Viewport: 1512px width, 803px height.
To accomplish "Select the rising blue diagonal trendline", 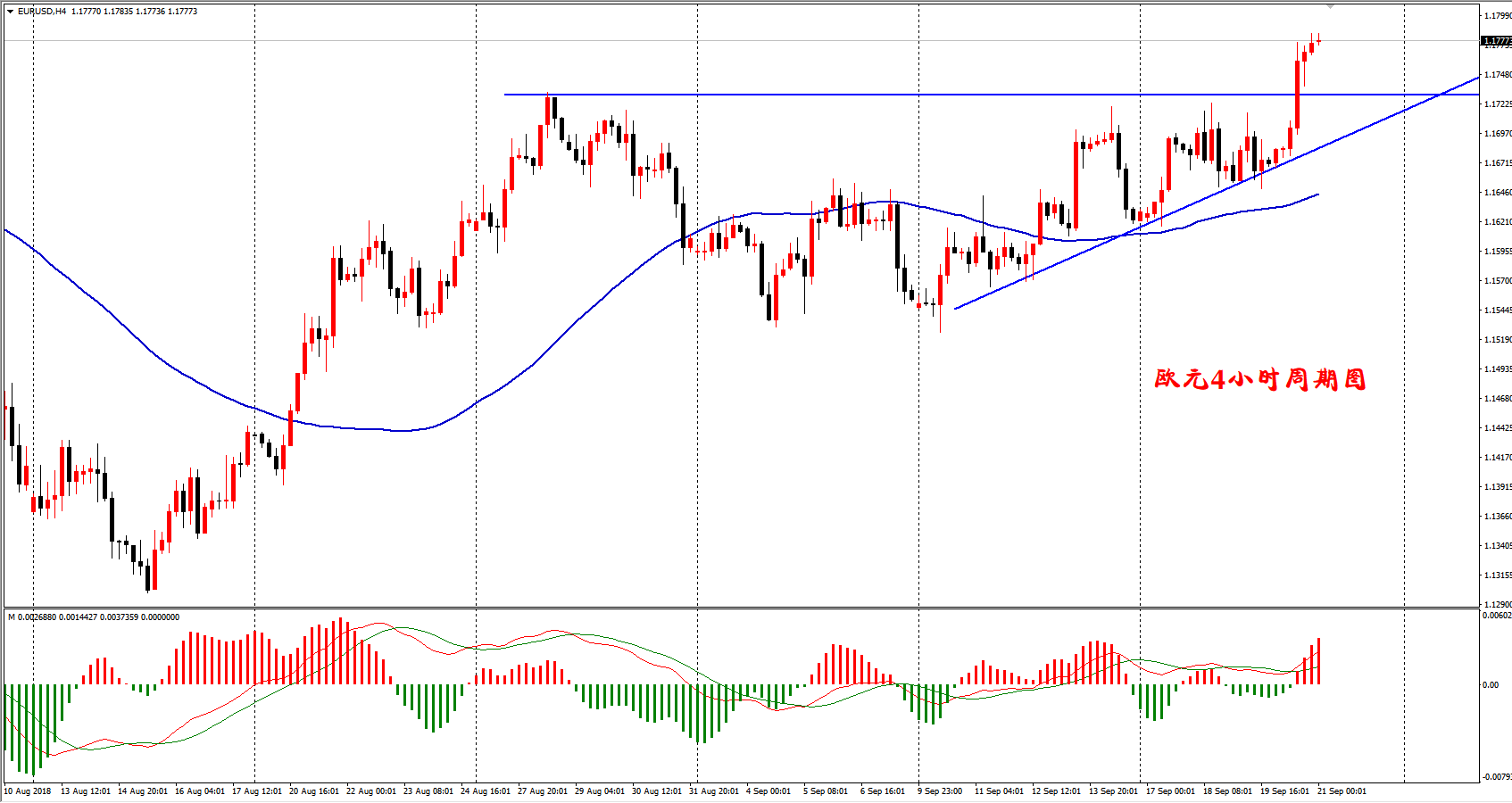I will (1217, 193).
